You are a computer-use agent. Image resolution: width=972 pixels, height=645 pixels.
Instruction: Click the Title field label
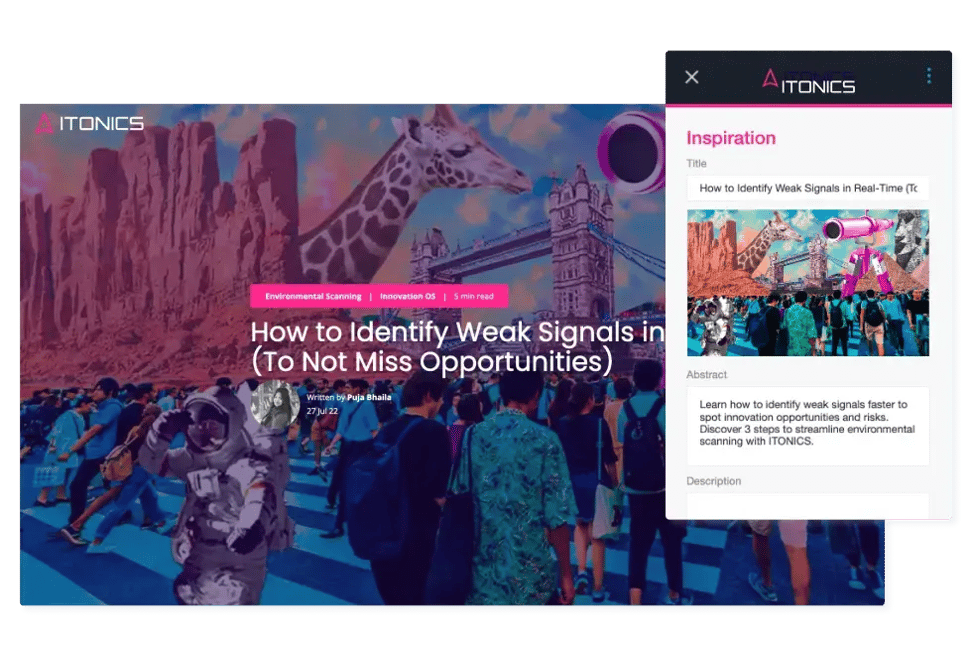tap(696, 163)
